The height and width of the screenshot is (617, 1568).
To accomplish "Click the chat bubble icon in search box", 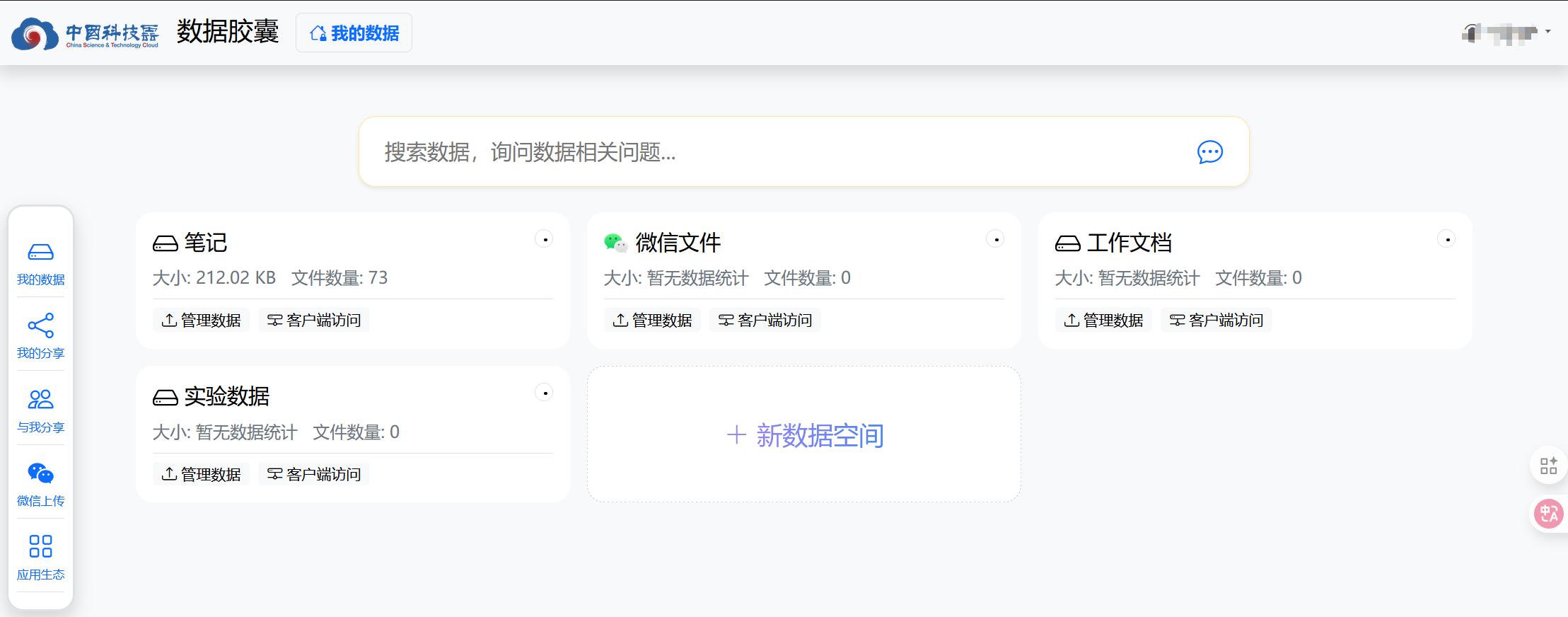I will (1209, 151).
